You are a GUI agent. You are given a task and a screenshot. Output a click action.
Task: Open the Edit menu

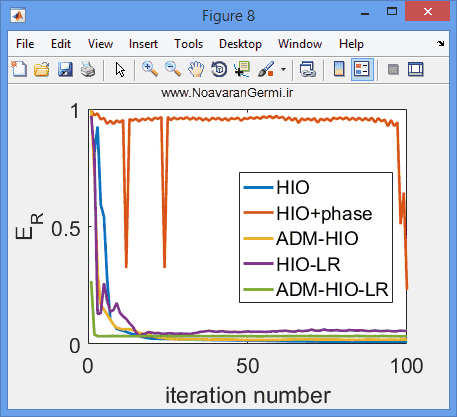pos(61,44)
